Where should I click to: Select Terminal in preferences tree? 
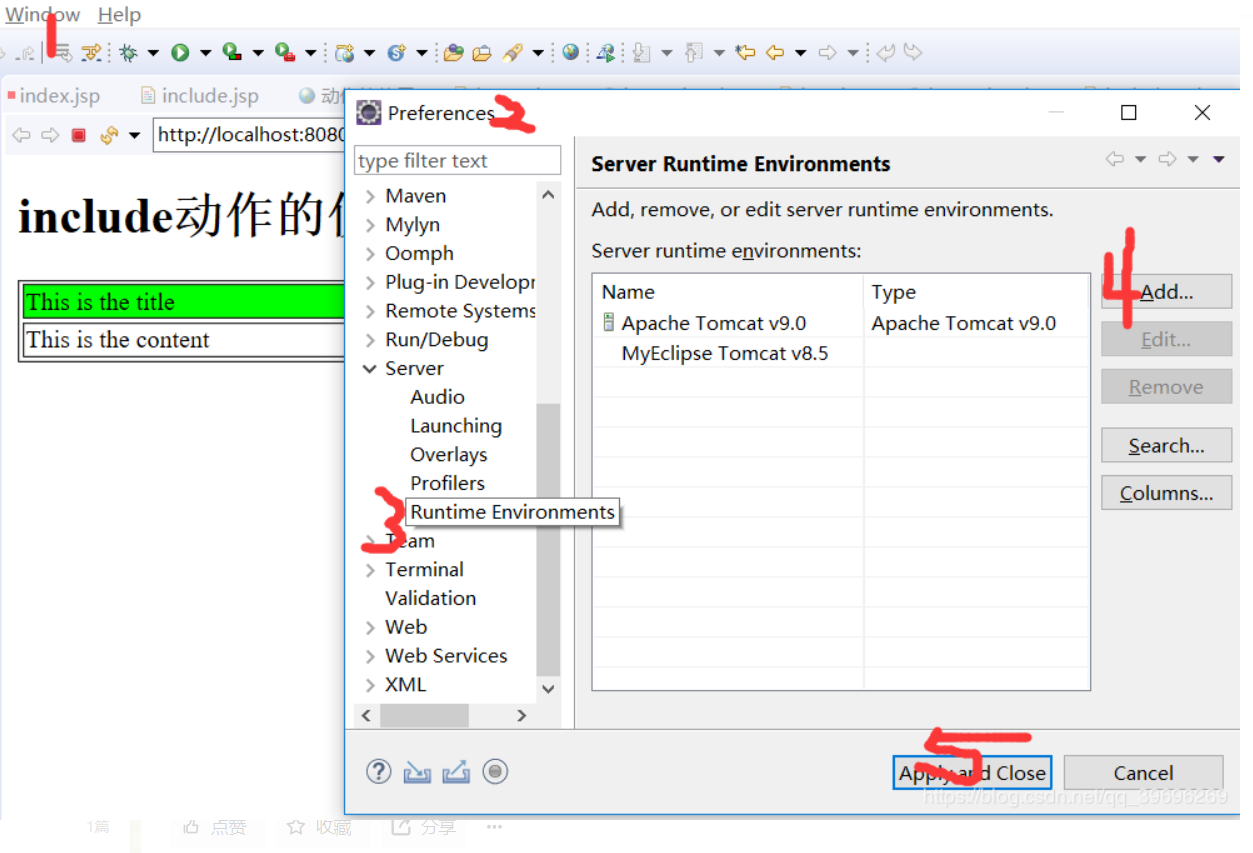point(424,569)
